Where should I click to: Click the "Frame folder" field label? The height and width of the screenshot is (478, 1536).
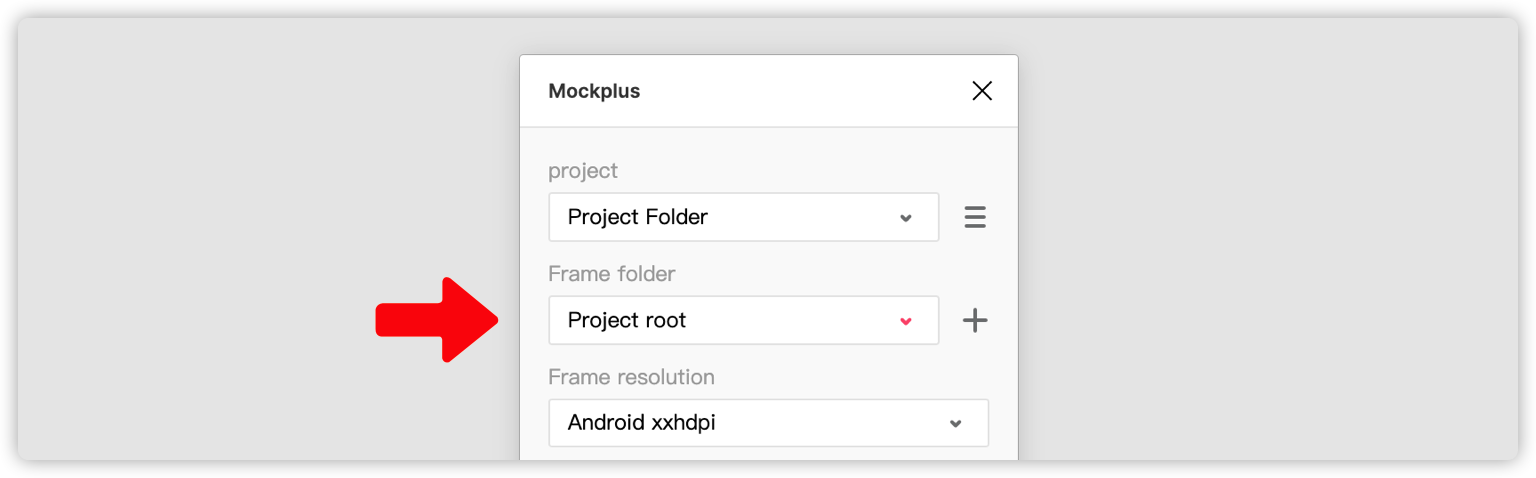point(612,274)
